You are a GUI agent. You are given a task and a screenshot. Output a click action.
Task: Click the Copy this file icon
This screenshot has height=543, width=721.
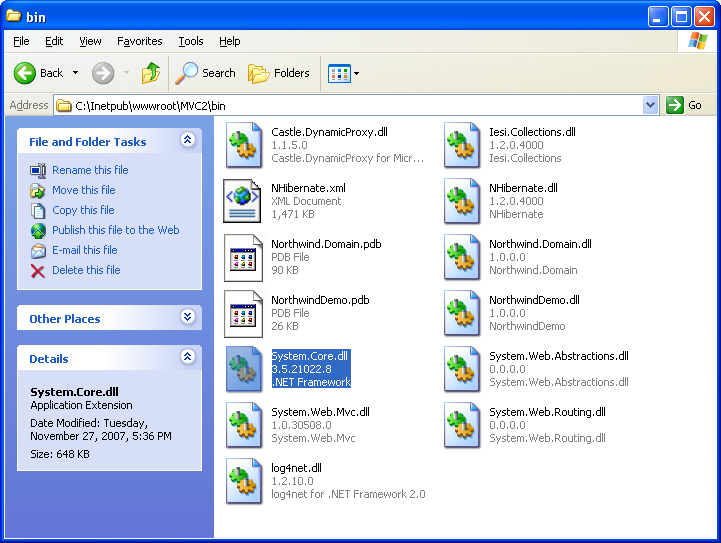point(38,211)
